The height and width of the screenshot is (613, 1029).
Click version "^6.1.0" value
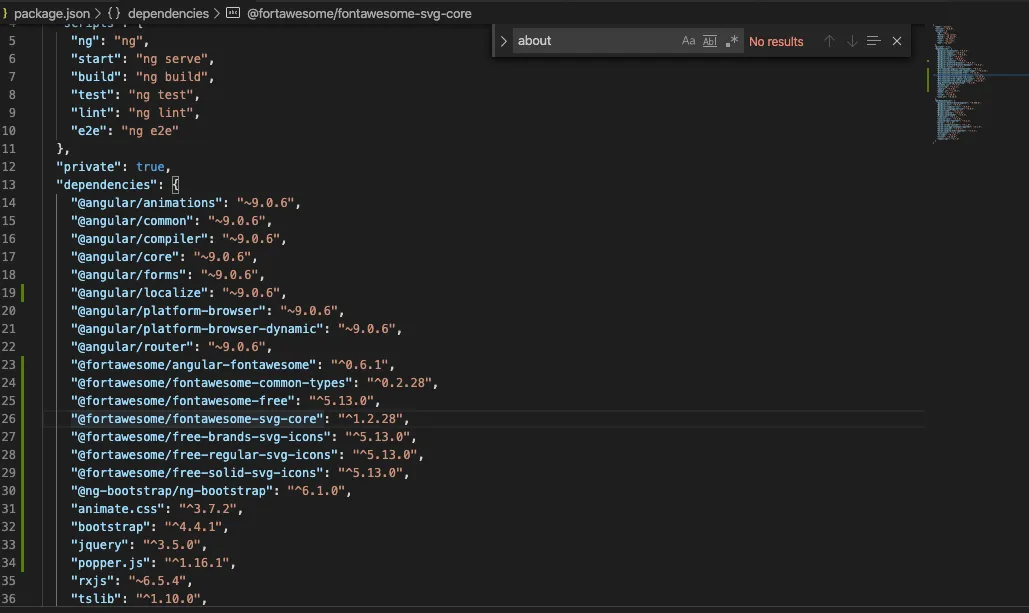tap(316, 490)
